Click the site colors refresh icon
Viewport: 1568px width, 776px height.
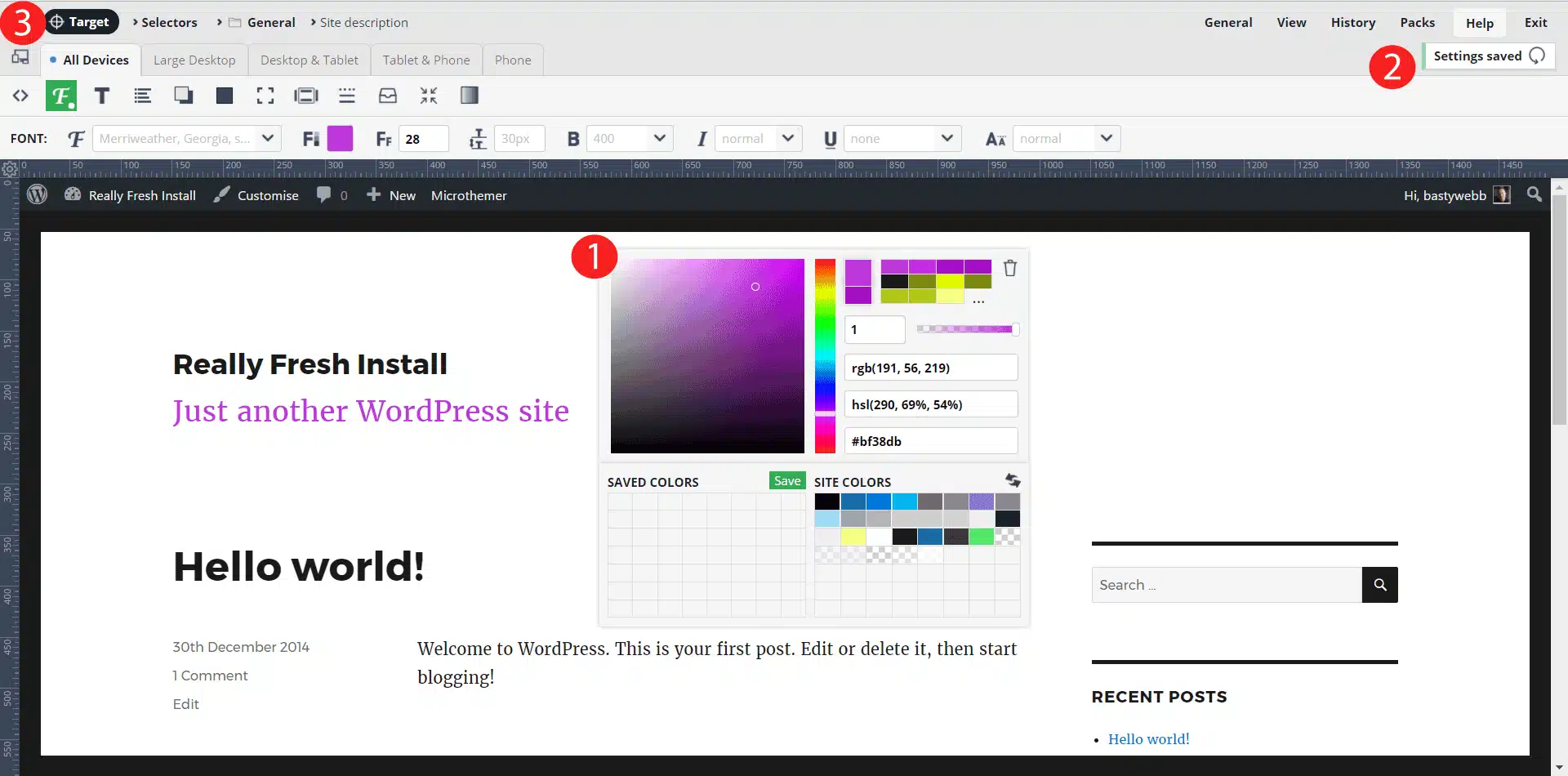[x=1013, y=480]
